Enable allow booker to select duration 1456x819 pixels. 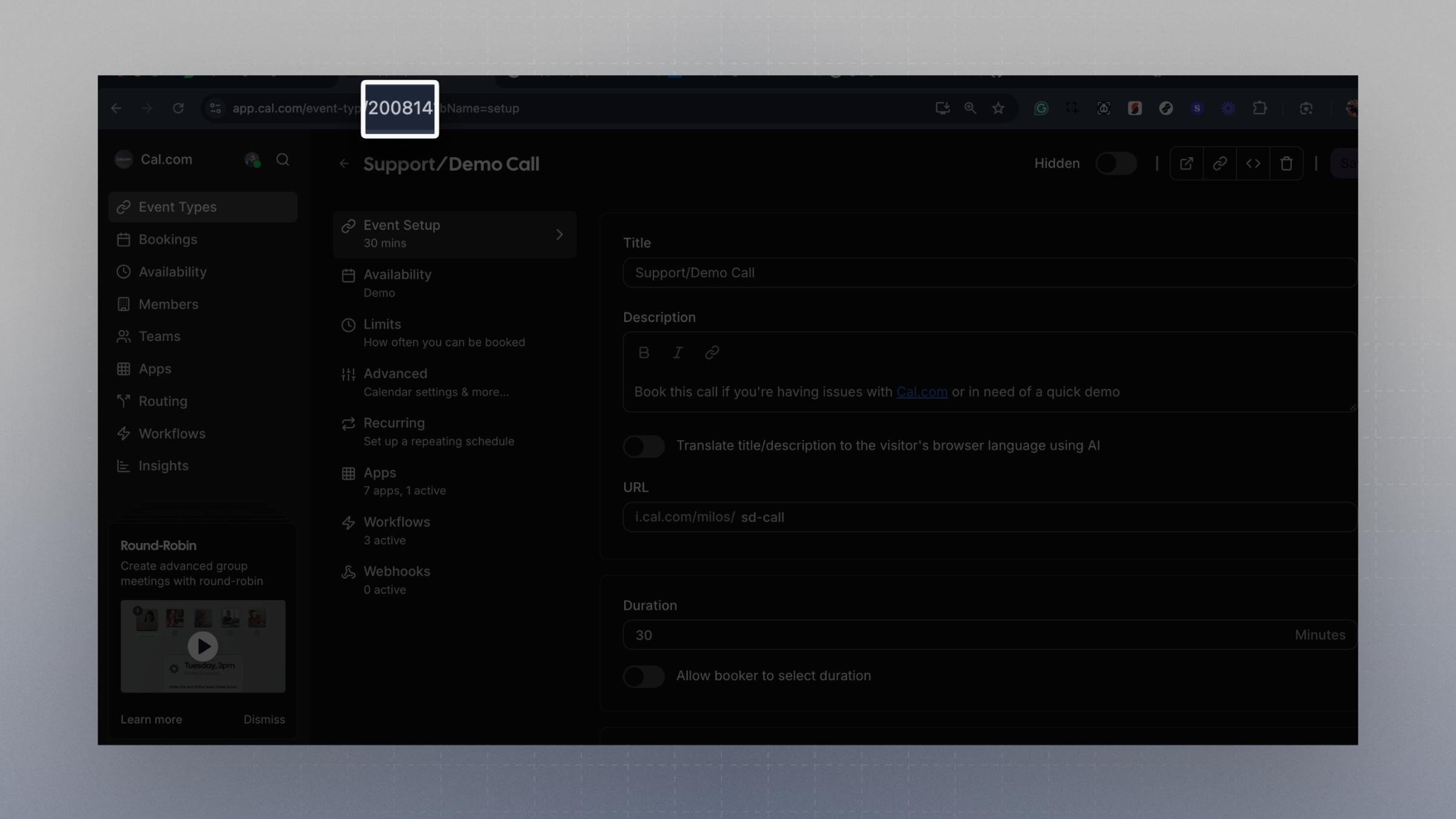[644, 676]
